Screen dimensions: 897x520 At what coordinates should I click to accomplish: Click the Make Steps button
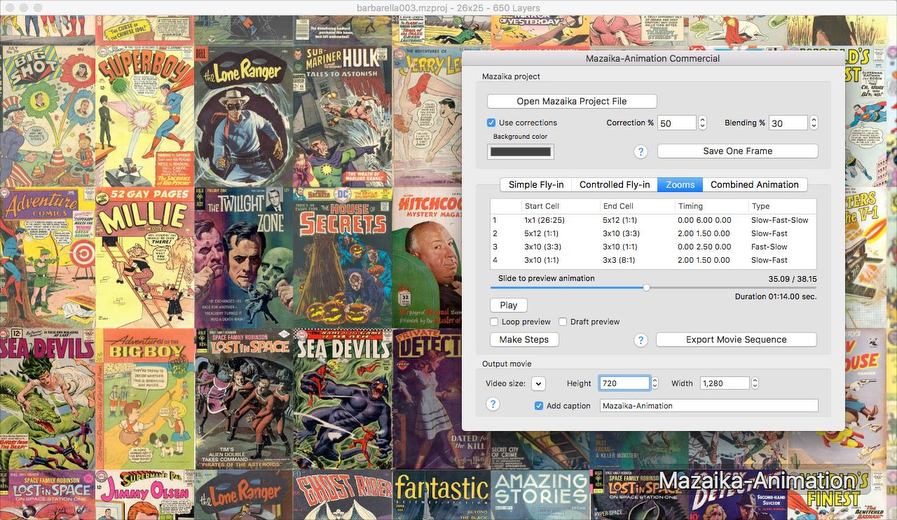click(x=524, y=339)
